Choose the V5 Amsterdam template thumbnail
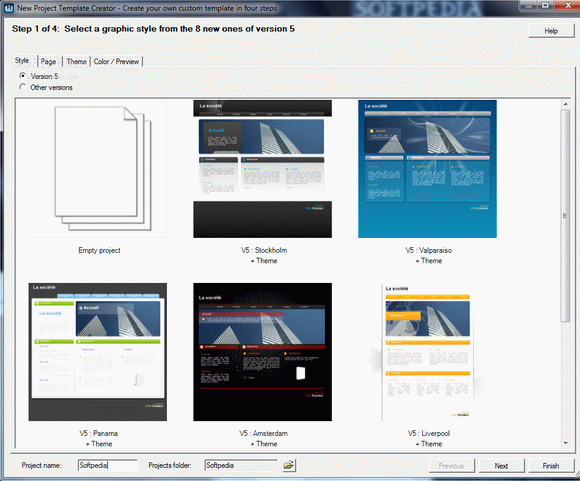The height and width of the screenshot is (481, 580). tap(263, 352)
